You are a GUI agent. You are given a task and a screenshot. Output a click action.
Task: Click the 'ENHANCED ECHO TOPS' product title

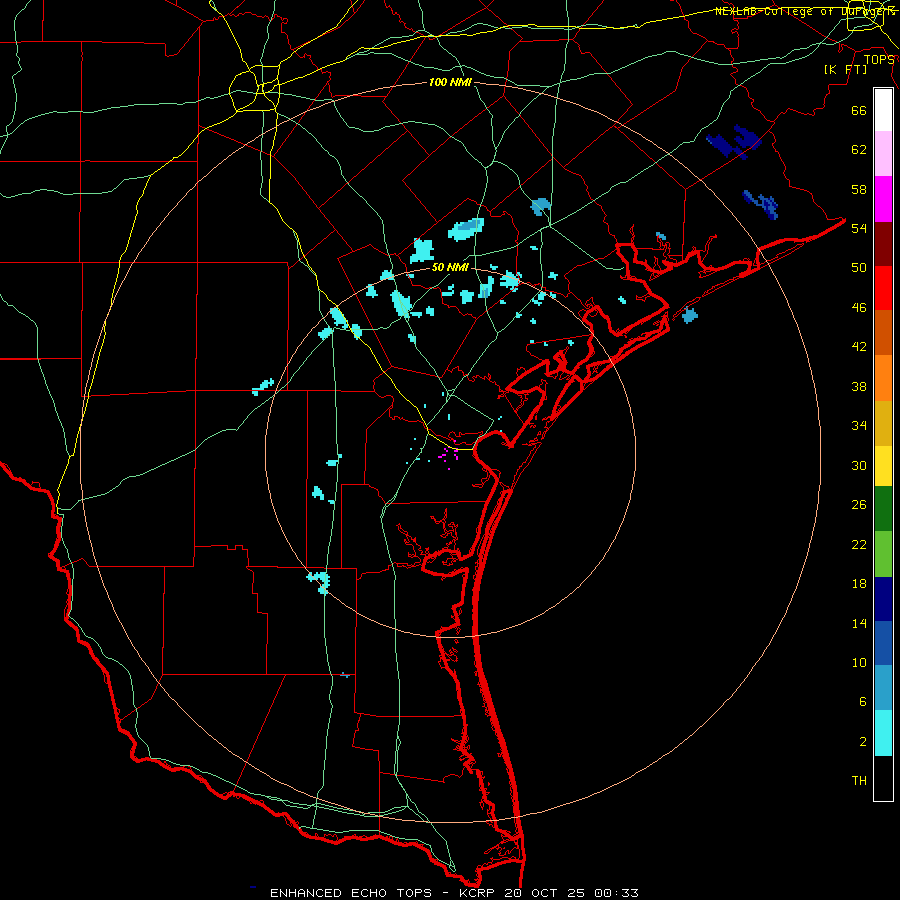[351, 893]
